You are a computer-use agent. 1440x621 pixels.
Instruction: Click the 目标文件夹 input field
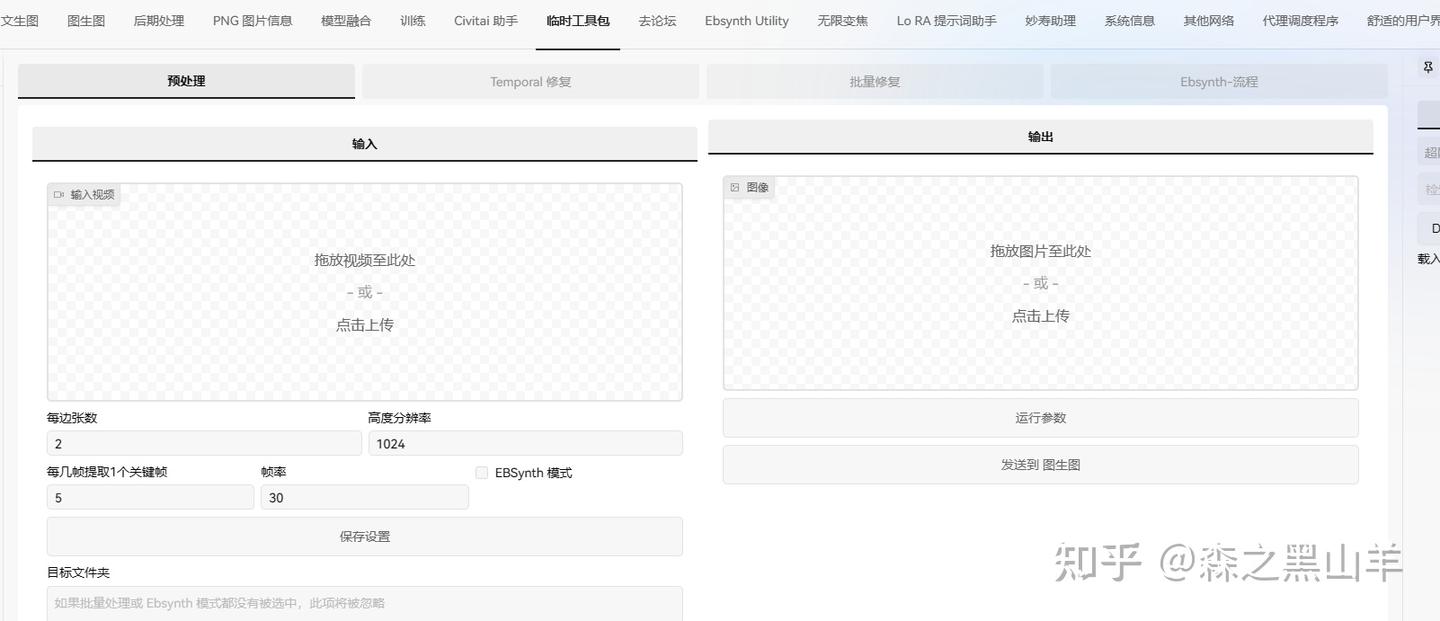pyautogui.click(x=364, y=601)
